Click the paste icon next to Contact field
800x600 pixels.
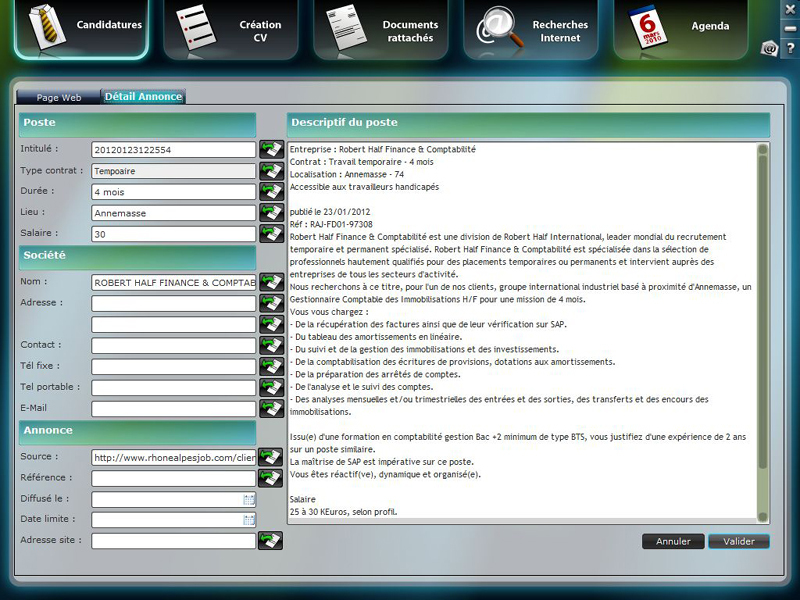[x=271, y=345]
